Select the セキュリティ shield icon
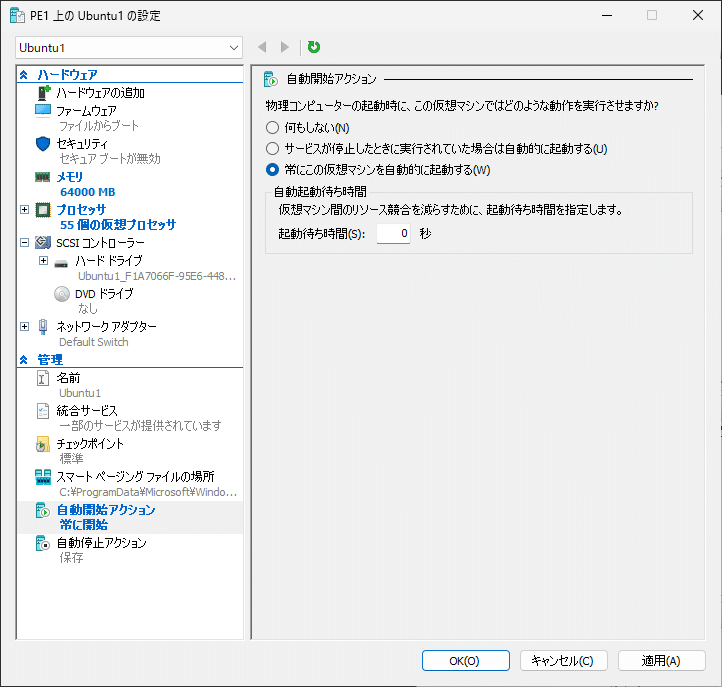 pos(43,144)
